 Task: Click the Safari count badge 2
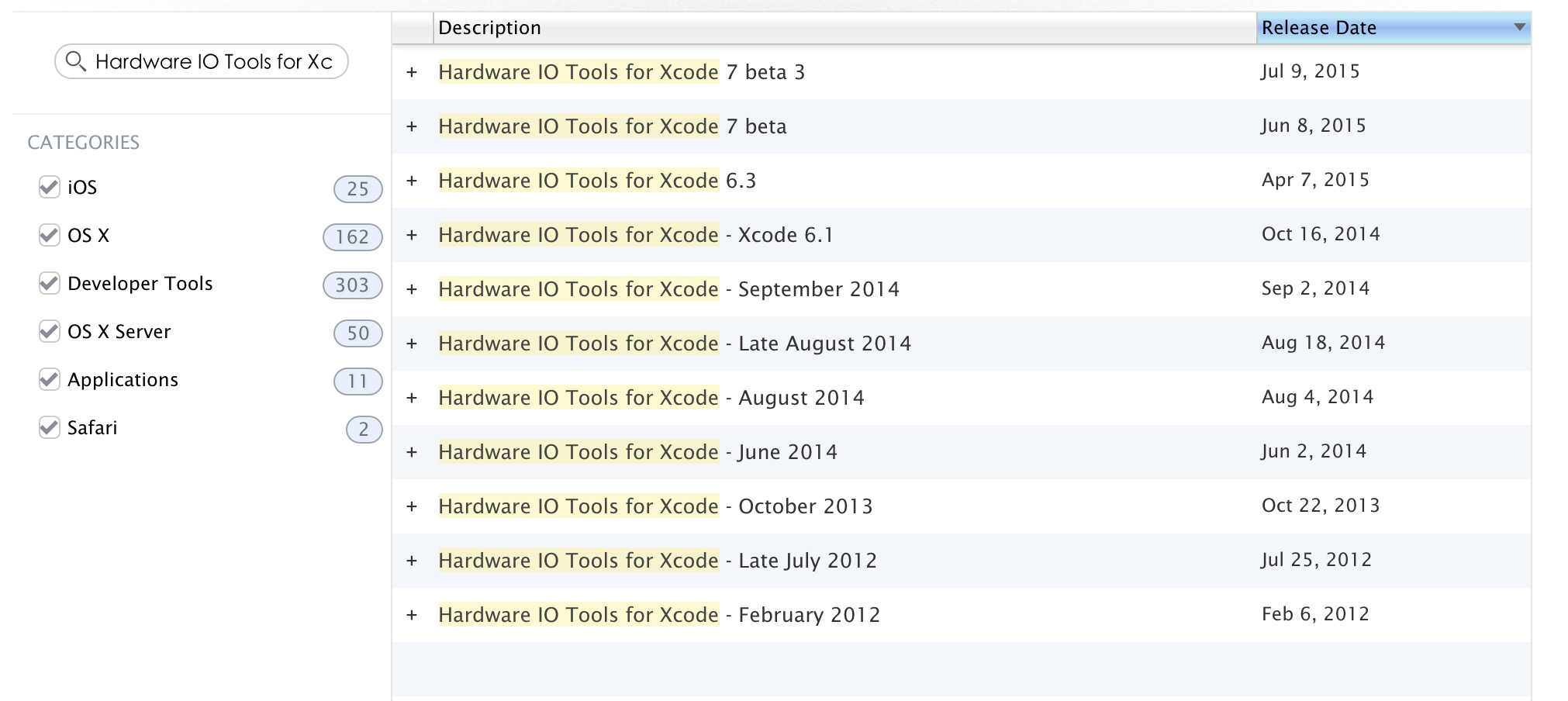[364, 429]
